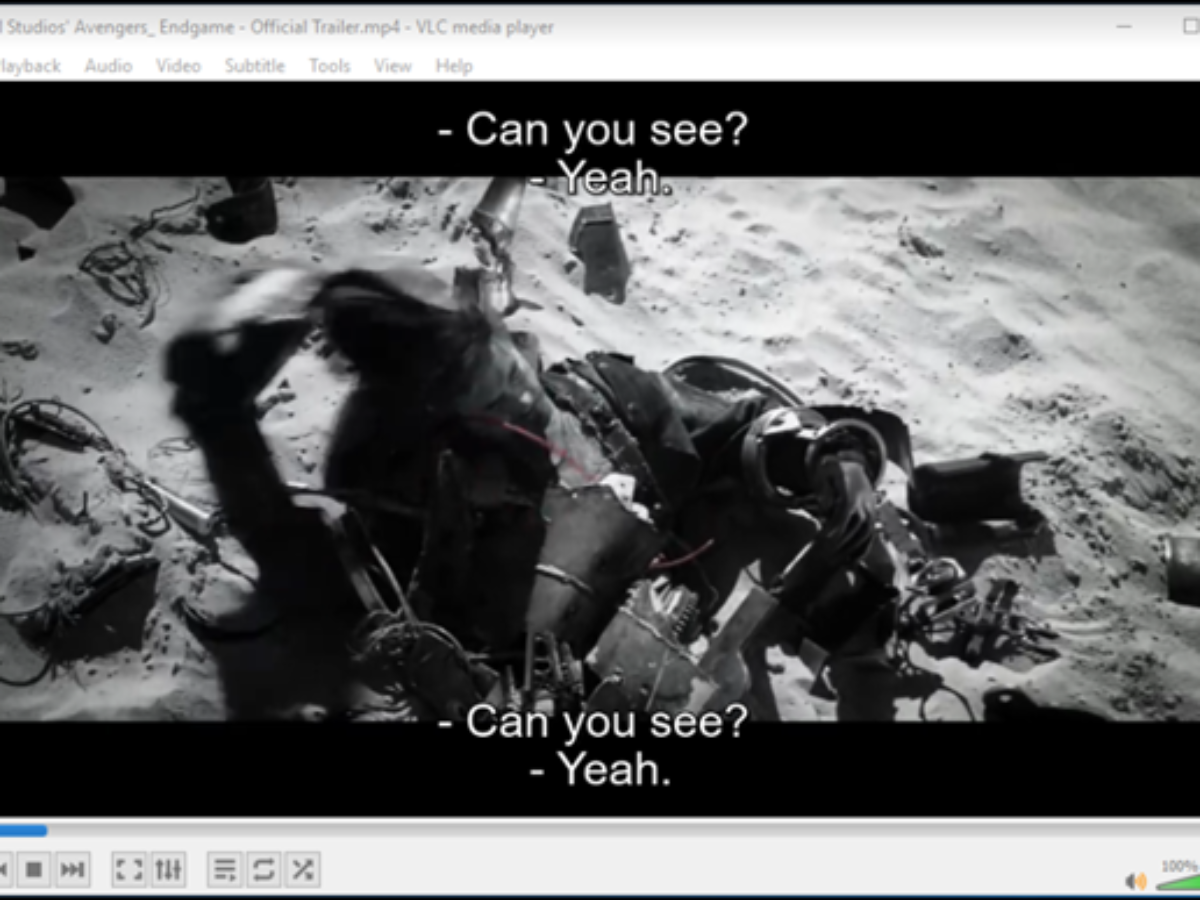Open the Audio menu
This screenshot has height=900, width=1200.
click(x=108, y=66)
